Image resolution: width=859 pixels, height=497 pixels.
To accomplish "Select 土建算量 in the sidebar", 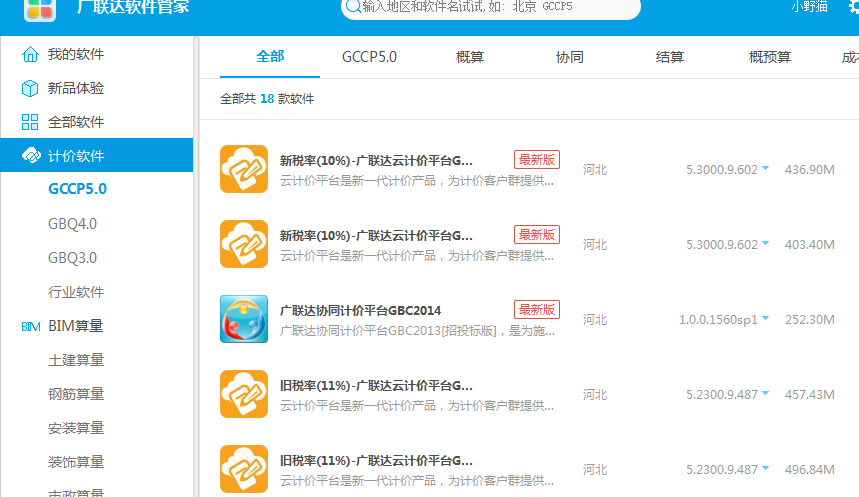I will (x=76, y=360).
